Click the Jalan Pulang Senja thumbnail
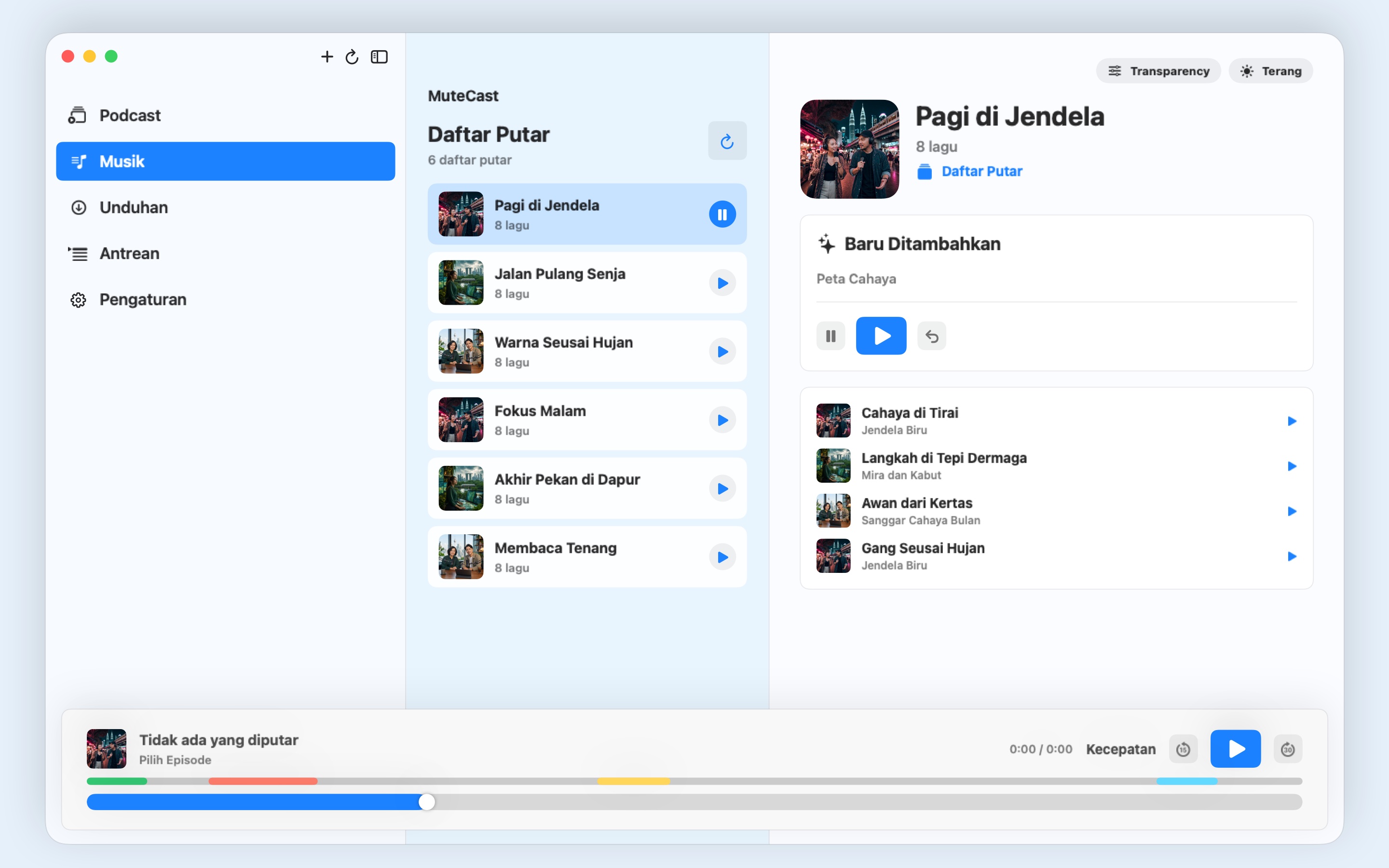This screenshot has height=868, width=1389. click(461, 283)
